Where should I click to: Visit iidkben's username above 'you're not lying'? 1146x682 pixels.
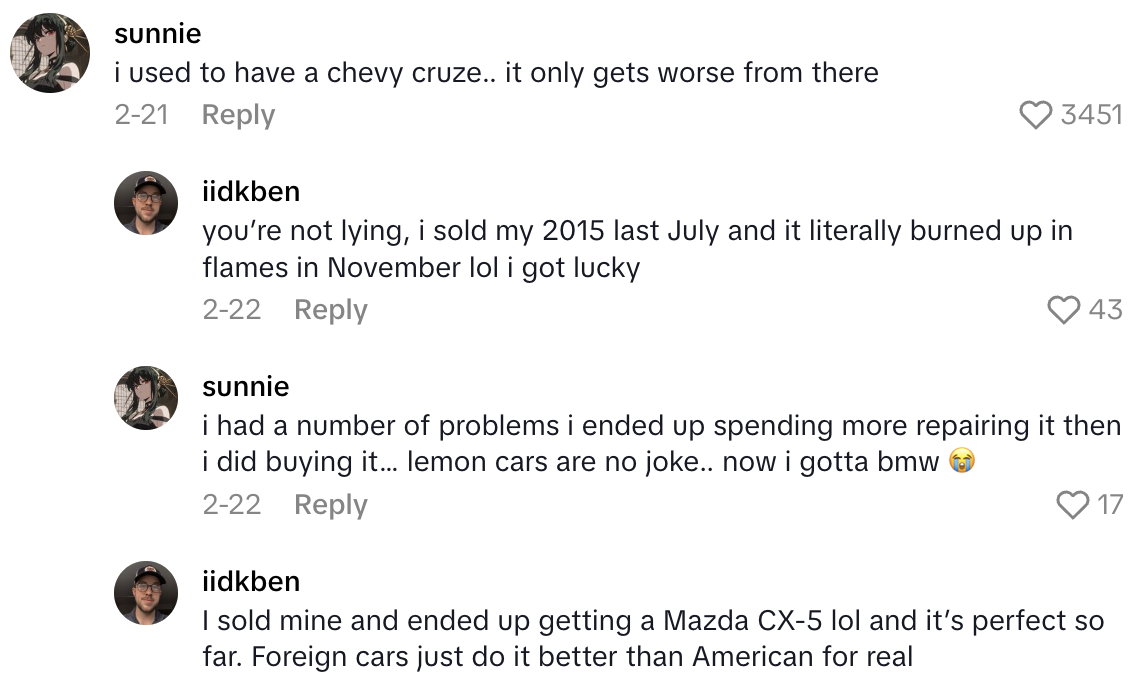point(250,191)
